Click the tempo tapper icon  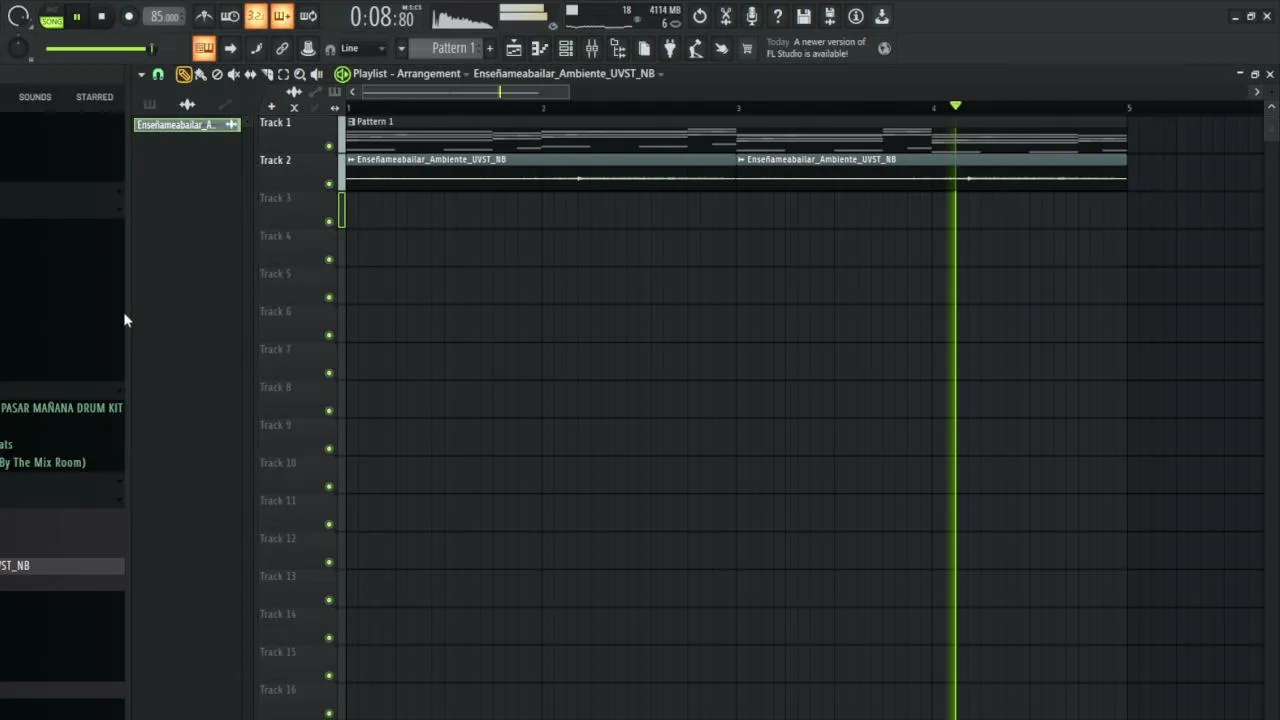(696, 48)
